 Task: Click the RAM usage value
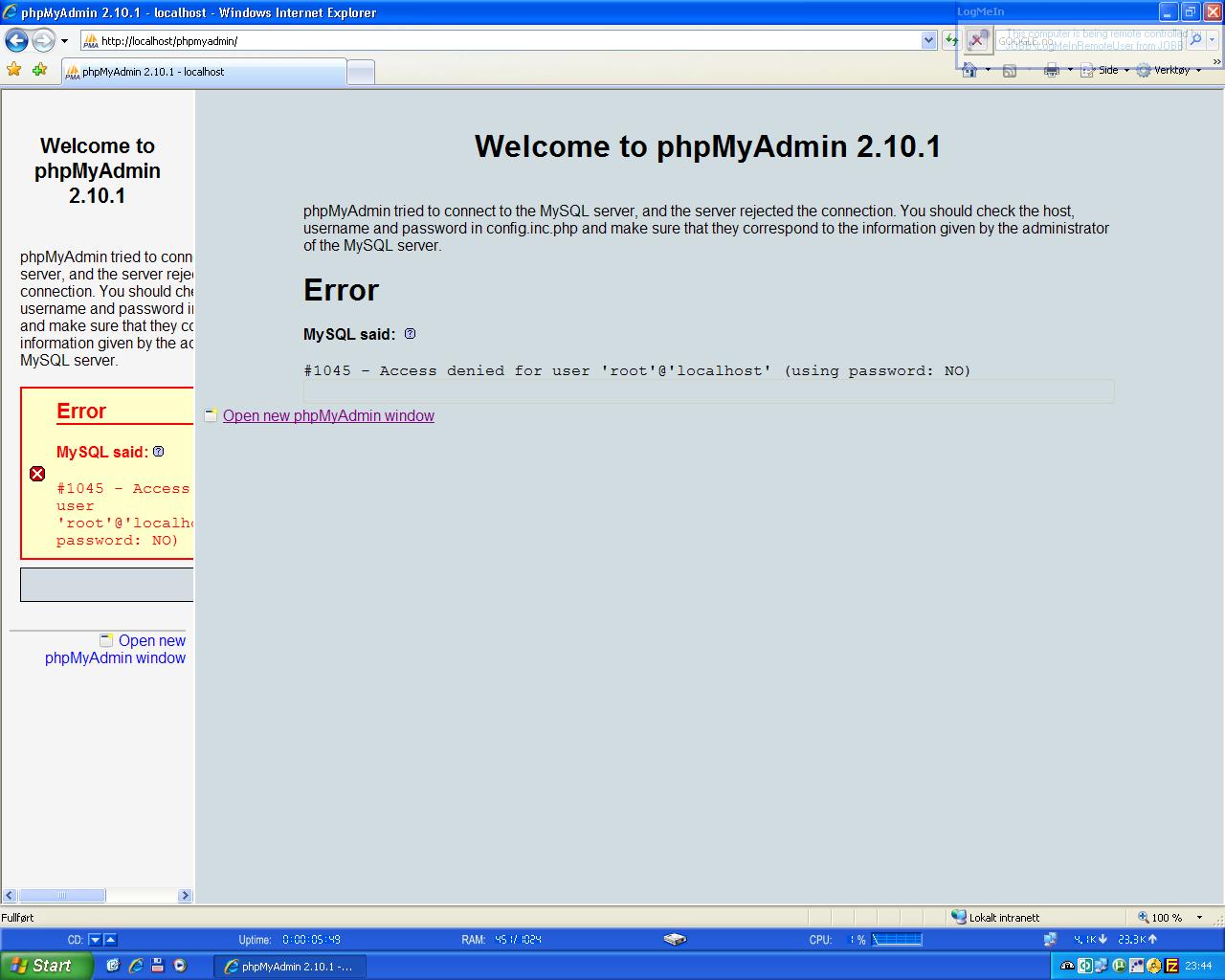point(518,940)
